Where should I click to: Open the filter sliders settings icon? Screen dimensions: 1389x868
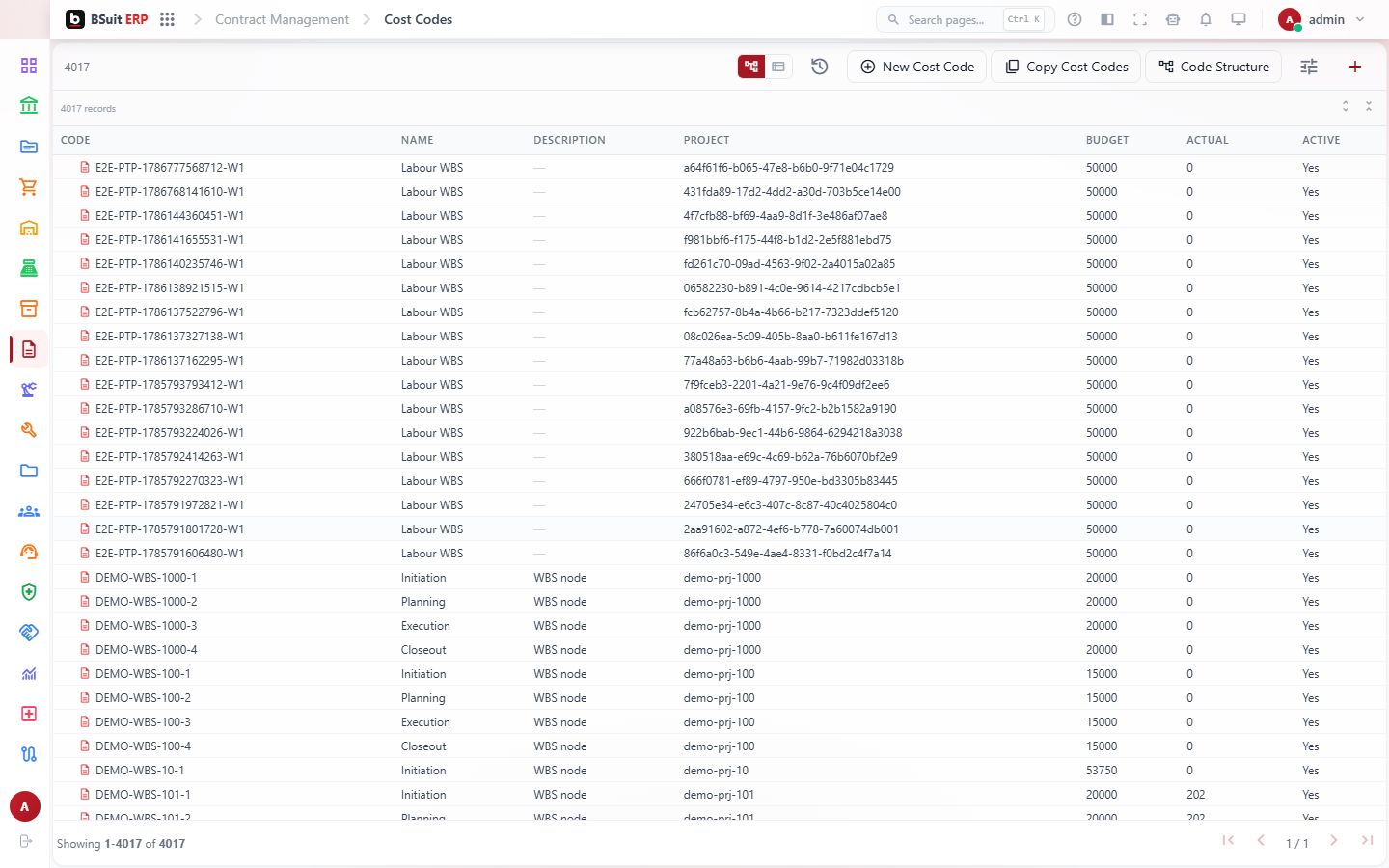(x=1309, y=67)
